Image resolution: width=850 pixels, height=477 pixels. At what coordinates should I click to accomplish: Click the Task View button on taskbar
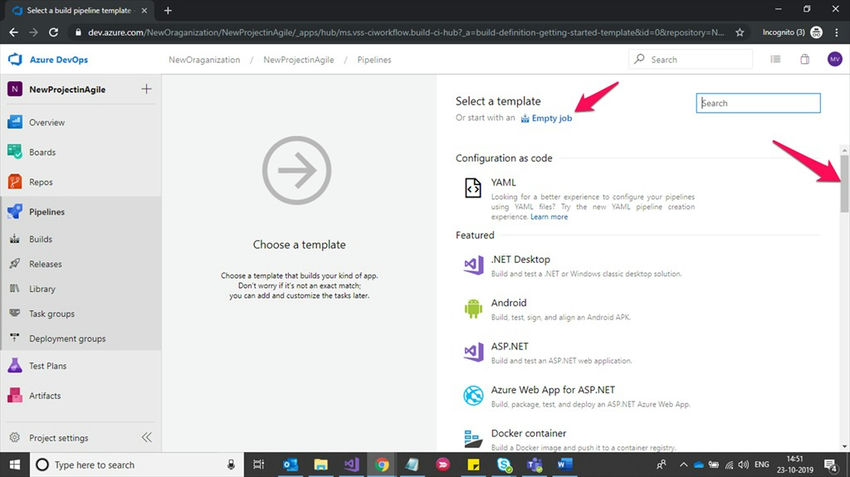pyautogui.click(x=259, y=465)
